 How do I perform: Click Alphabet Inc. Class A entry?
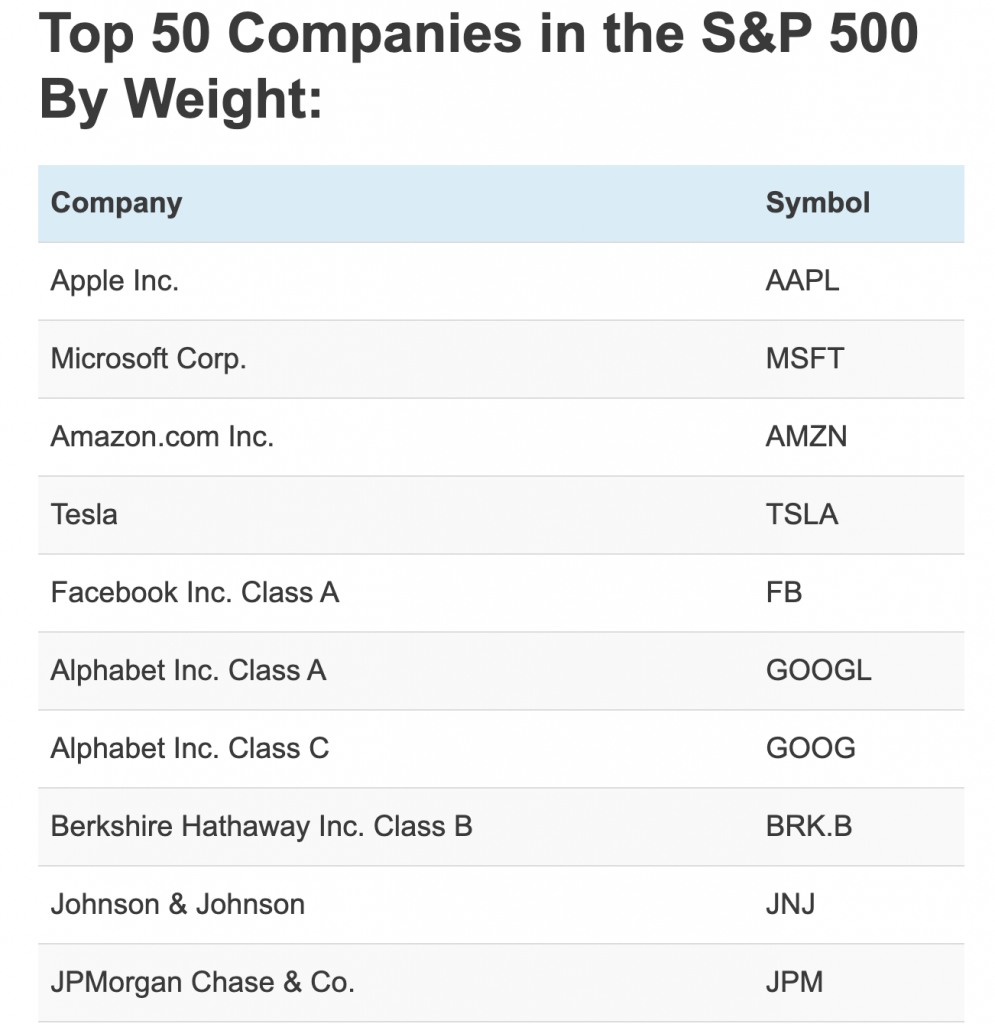(x=188, y=671)
